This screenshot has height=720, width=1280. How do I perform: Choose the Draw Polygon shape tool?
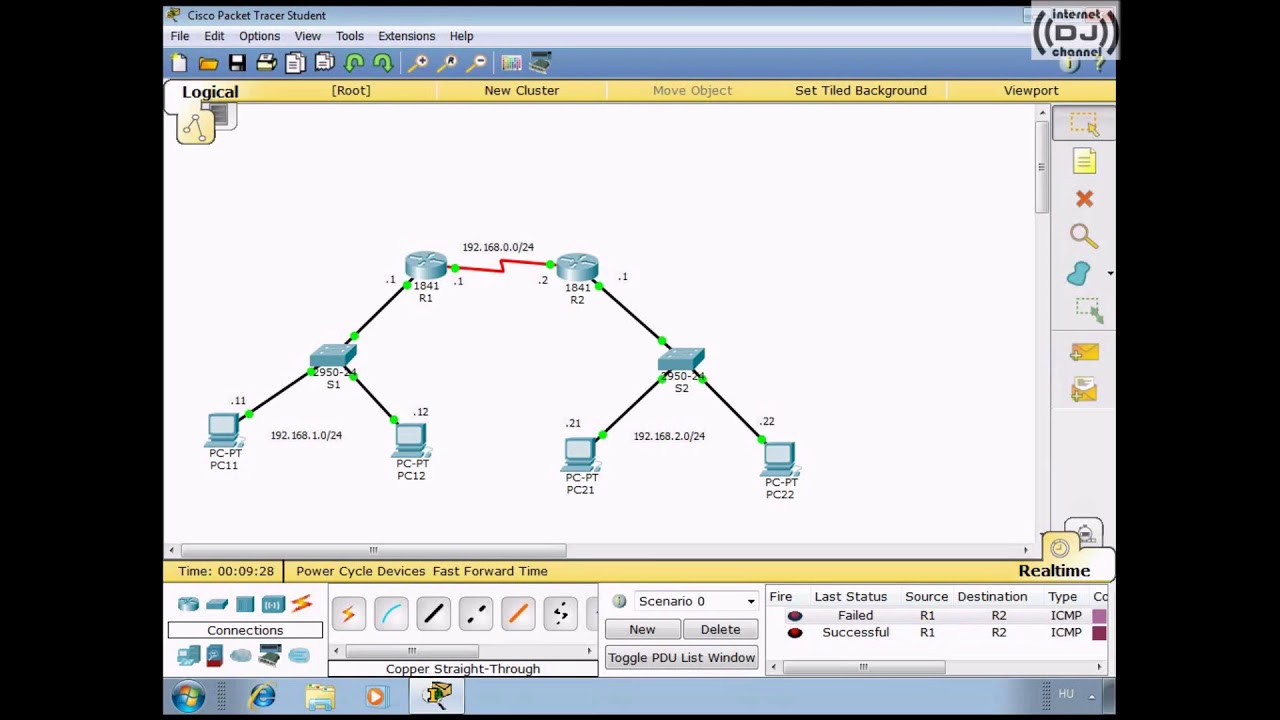(1078, 273)
